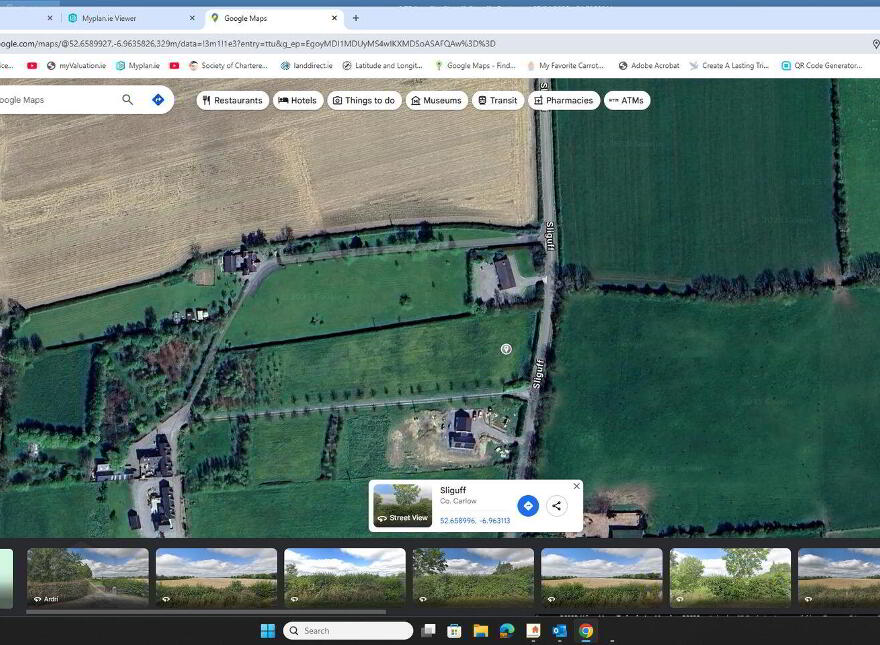The height and width of the screenshot is (645, 880).
Task: Select the Pharmacies chip
Action: [x=564, y=100]
